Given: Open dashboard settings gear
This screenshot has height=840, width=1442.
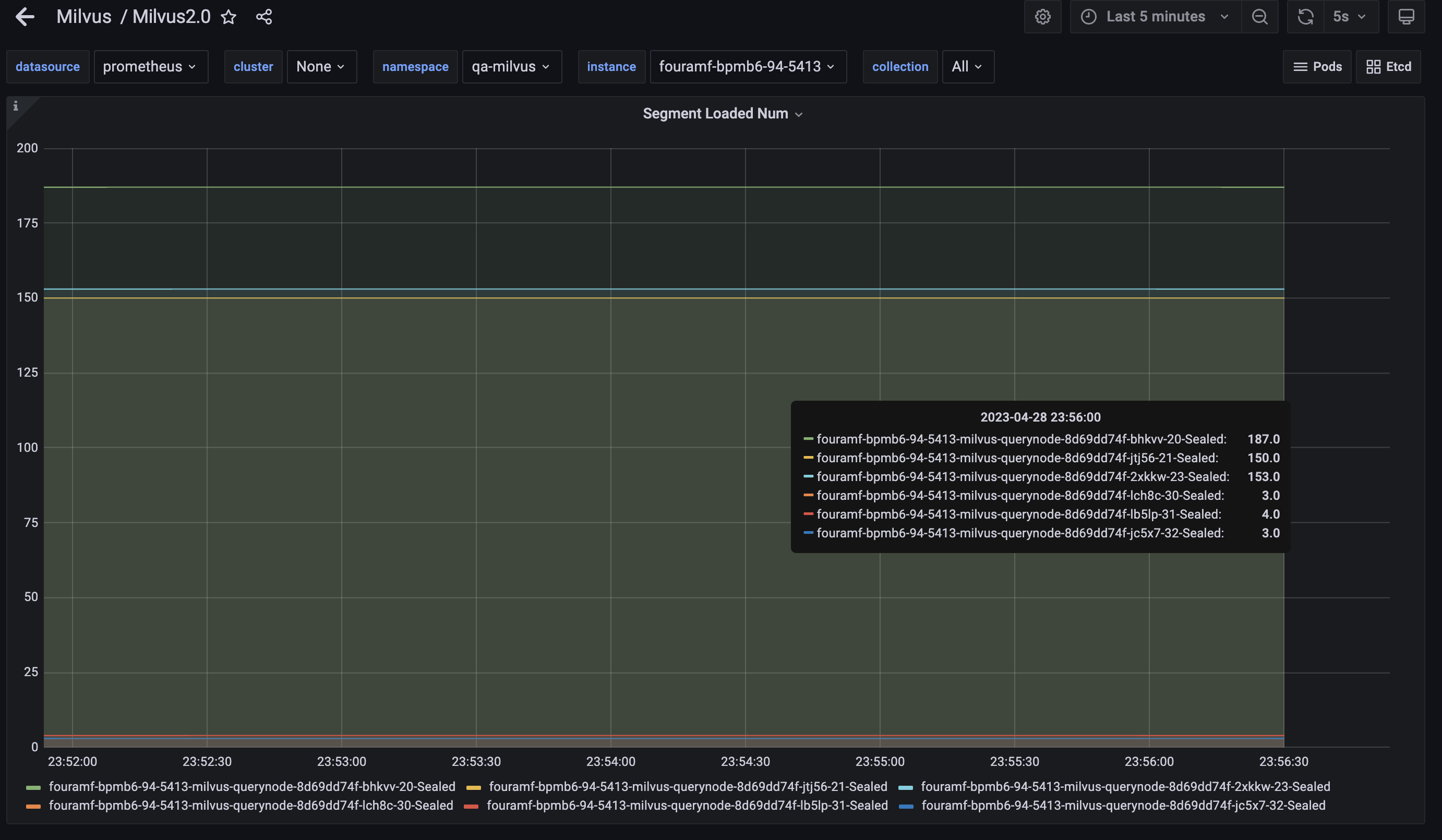Looking at the screenshot, I should 1042,16.
